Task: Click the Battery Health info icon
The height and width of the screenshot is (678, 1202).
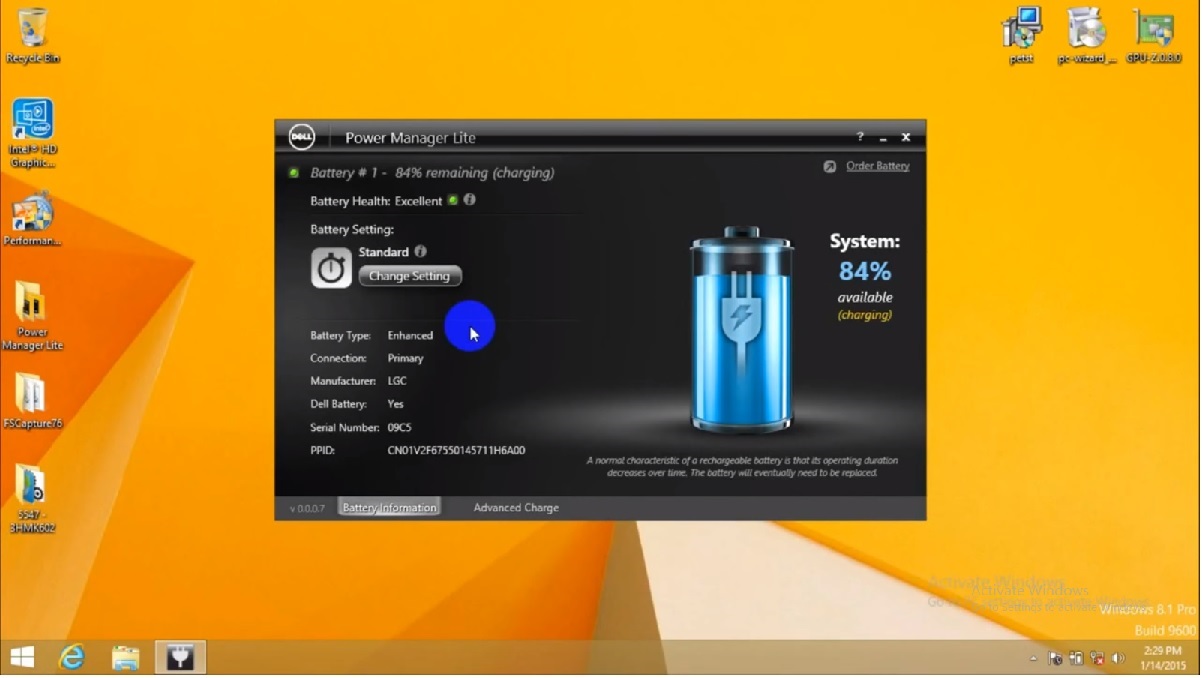Action: 469,200
